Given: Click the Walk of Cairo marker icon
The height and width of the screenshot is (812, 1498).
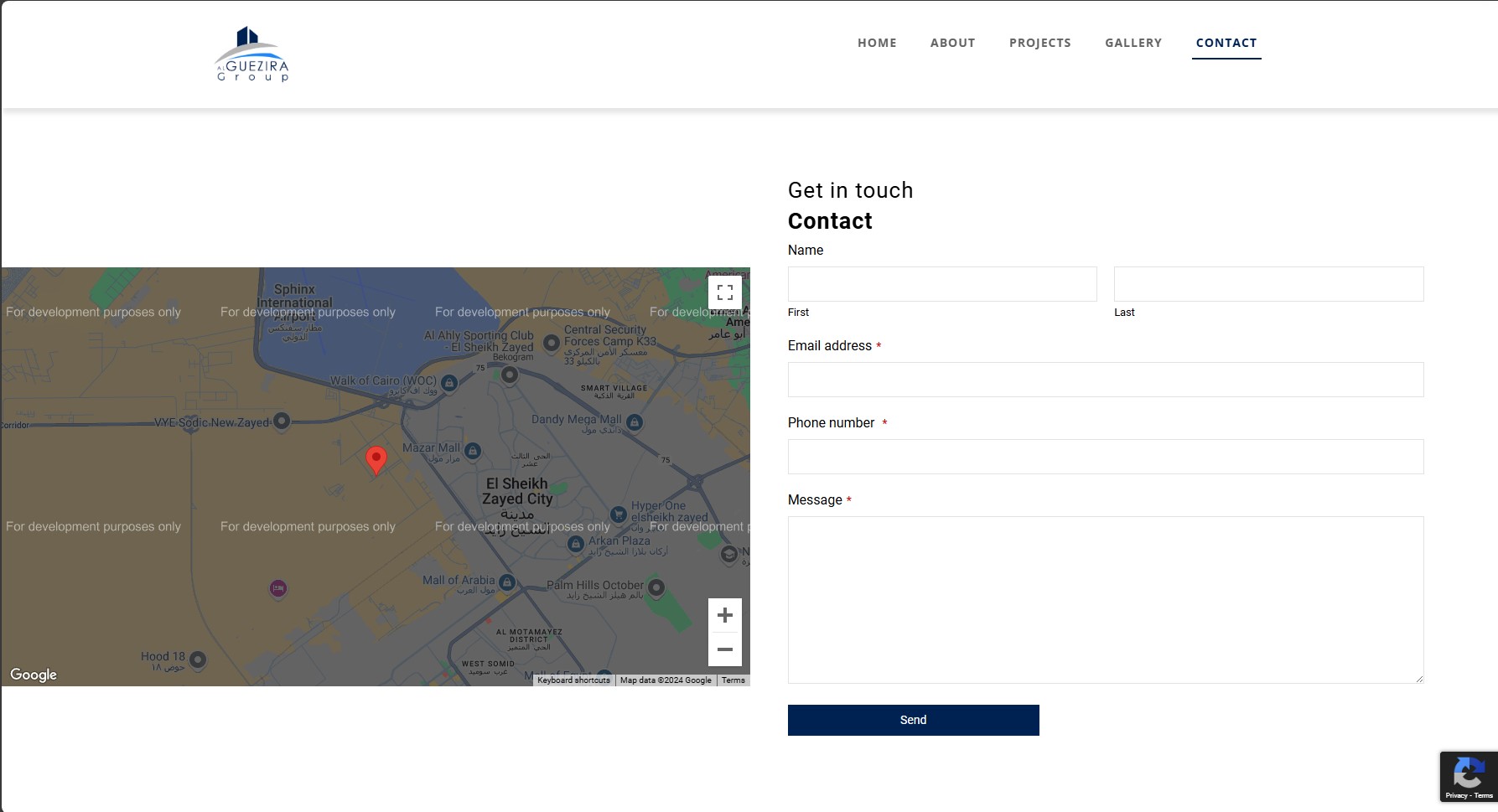Looking at the screenshot, I should [x=449, y=383].
